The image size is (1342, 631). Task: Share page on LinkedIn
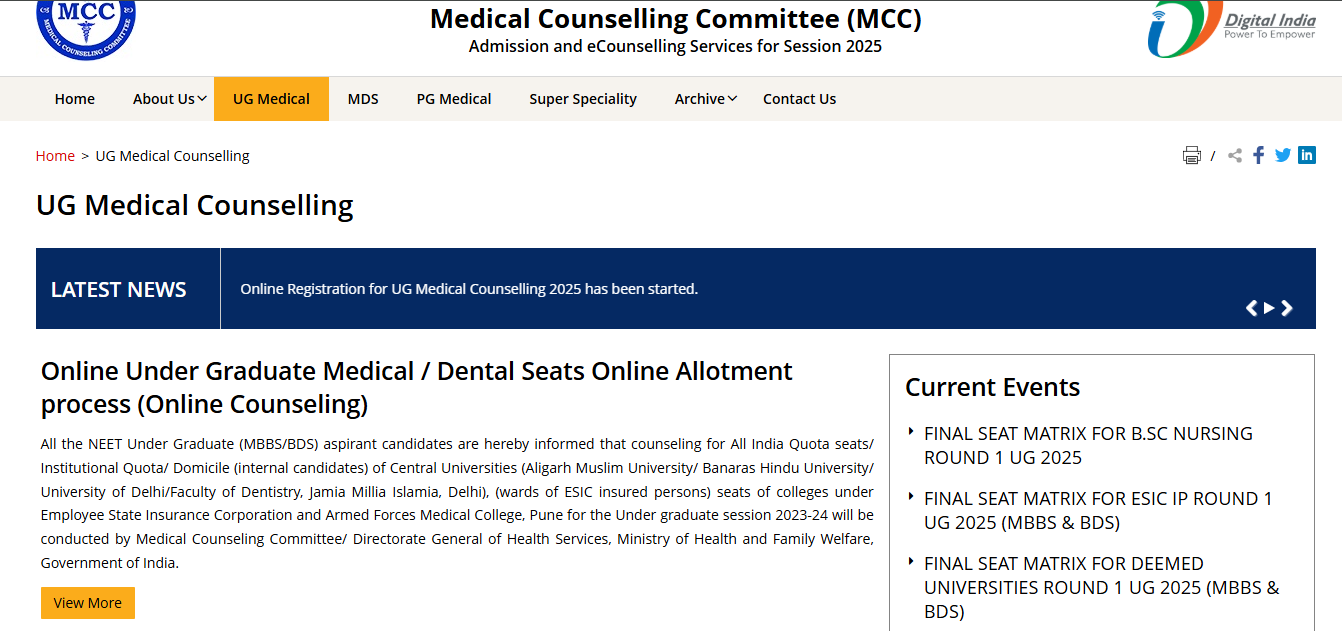point(1307,155)
